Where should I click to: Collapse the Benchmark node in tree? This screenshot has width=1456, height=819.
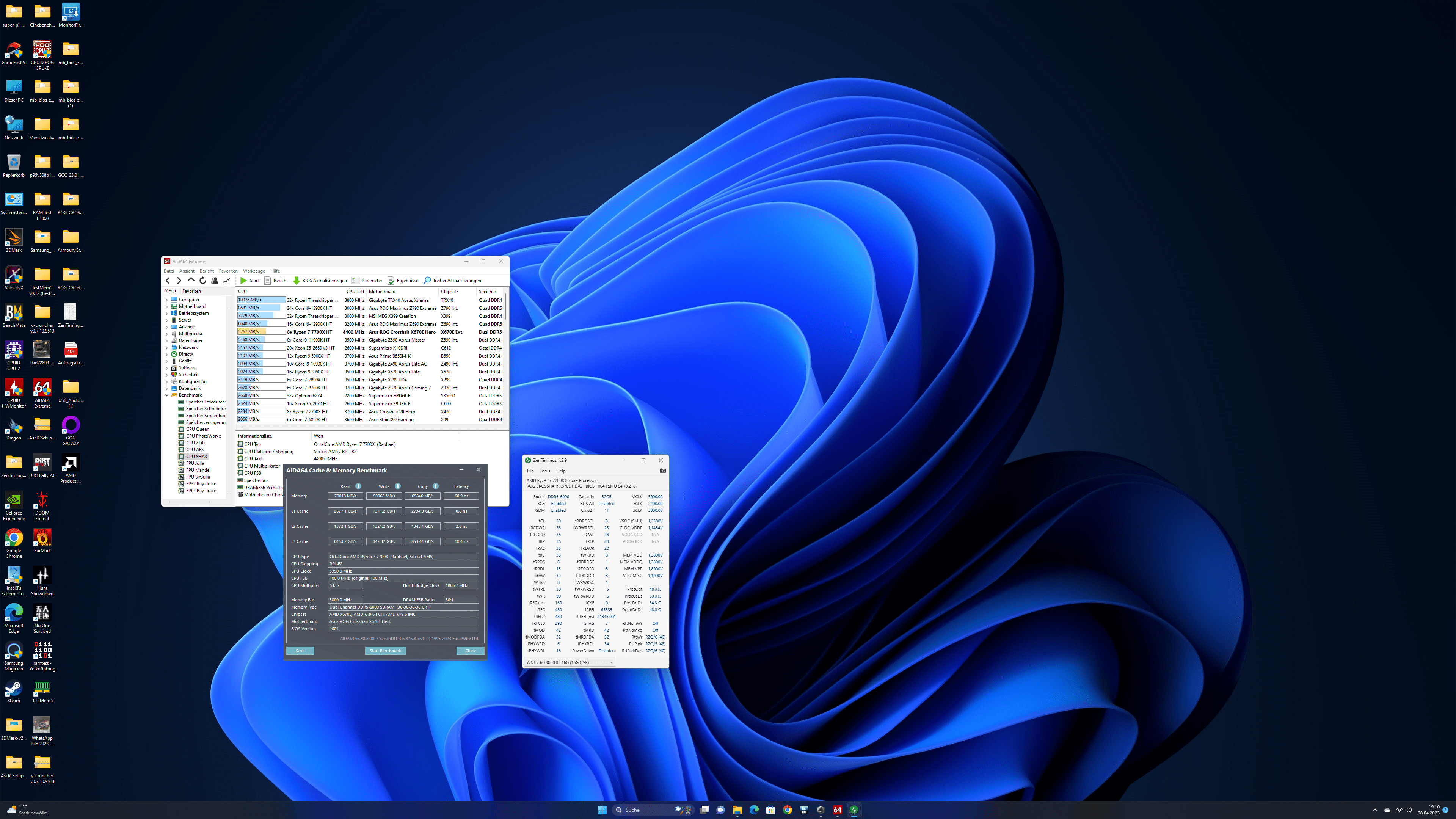coord(167,395)
